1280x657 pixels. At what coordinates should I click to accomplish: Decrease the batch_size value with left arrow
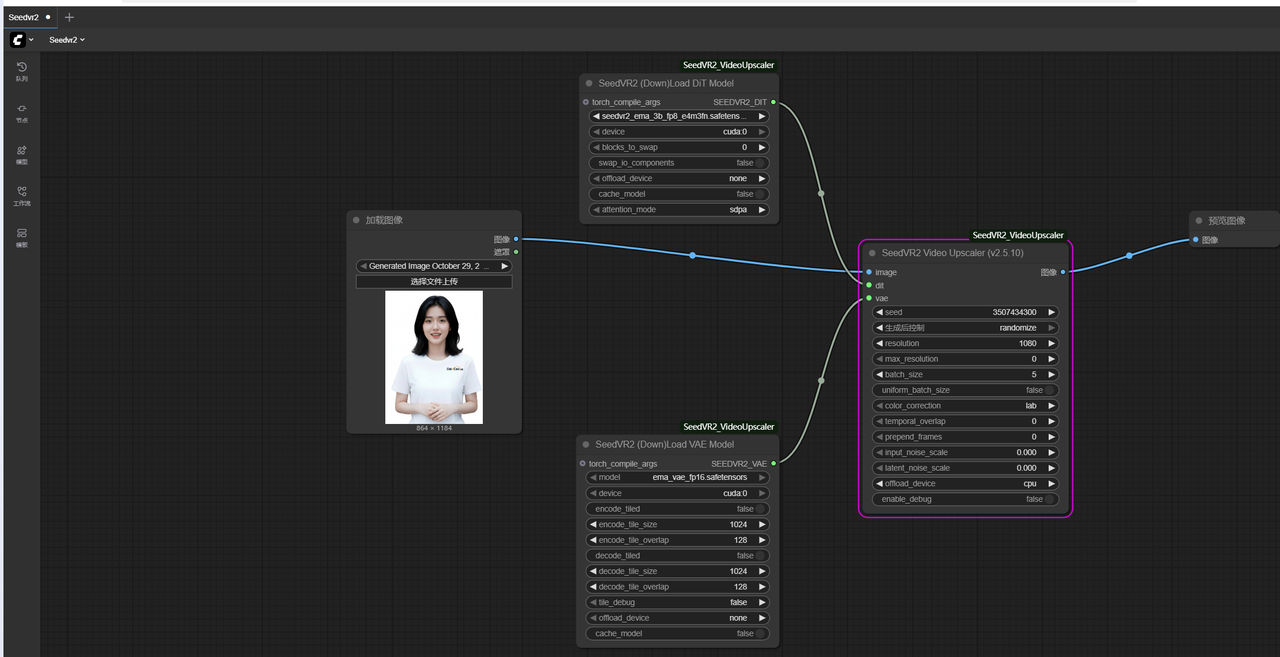coord(879,374)
